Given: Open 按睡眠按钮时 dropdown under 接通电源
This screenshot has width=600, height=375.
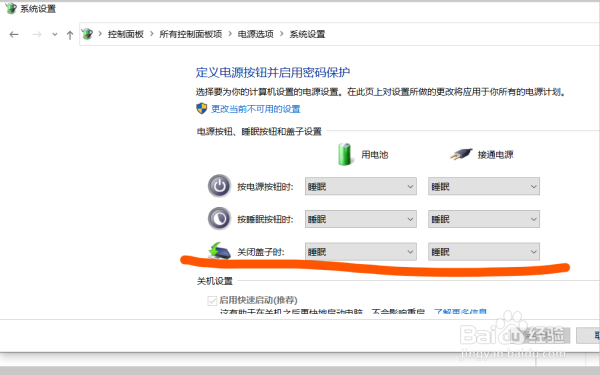Looking at the screenshot, I should coord(484,219).
